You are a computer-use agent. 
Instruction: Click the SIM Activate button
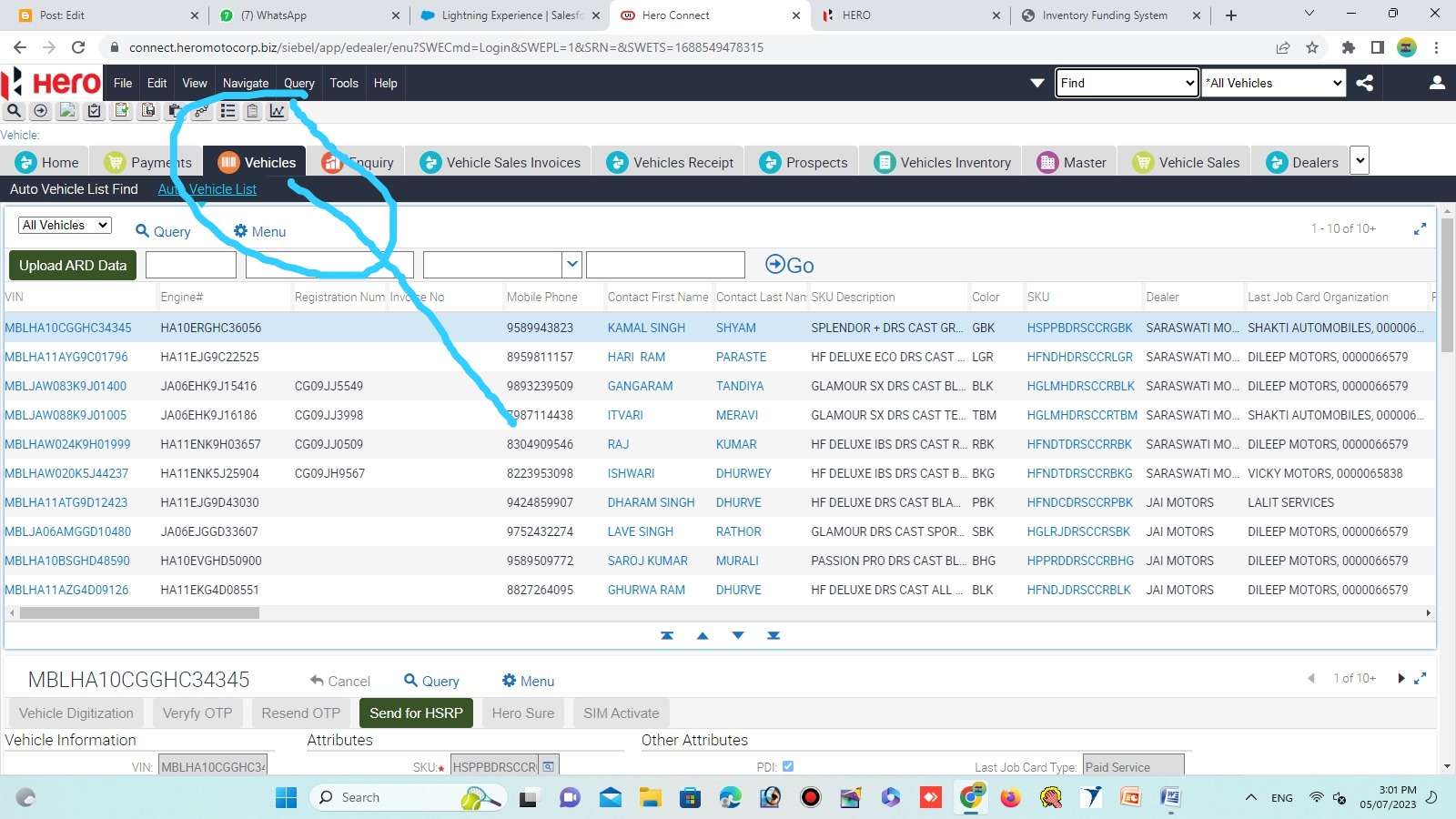[x=621, y=713]
